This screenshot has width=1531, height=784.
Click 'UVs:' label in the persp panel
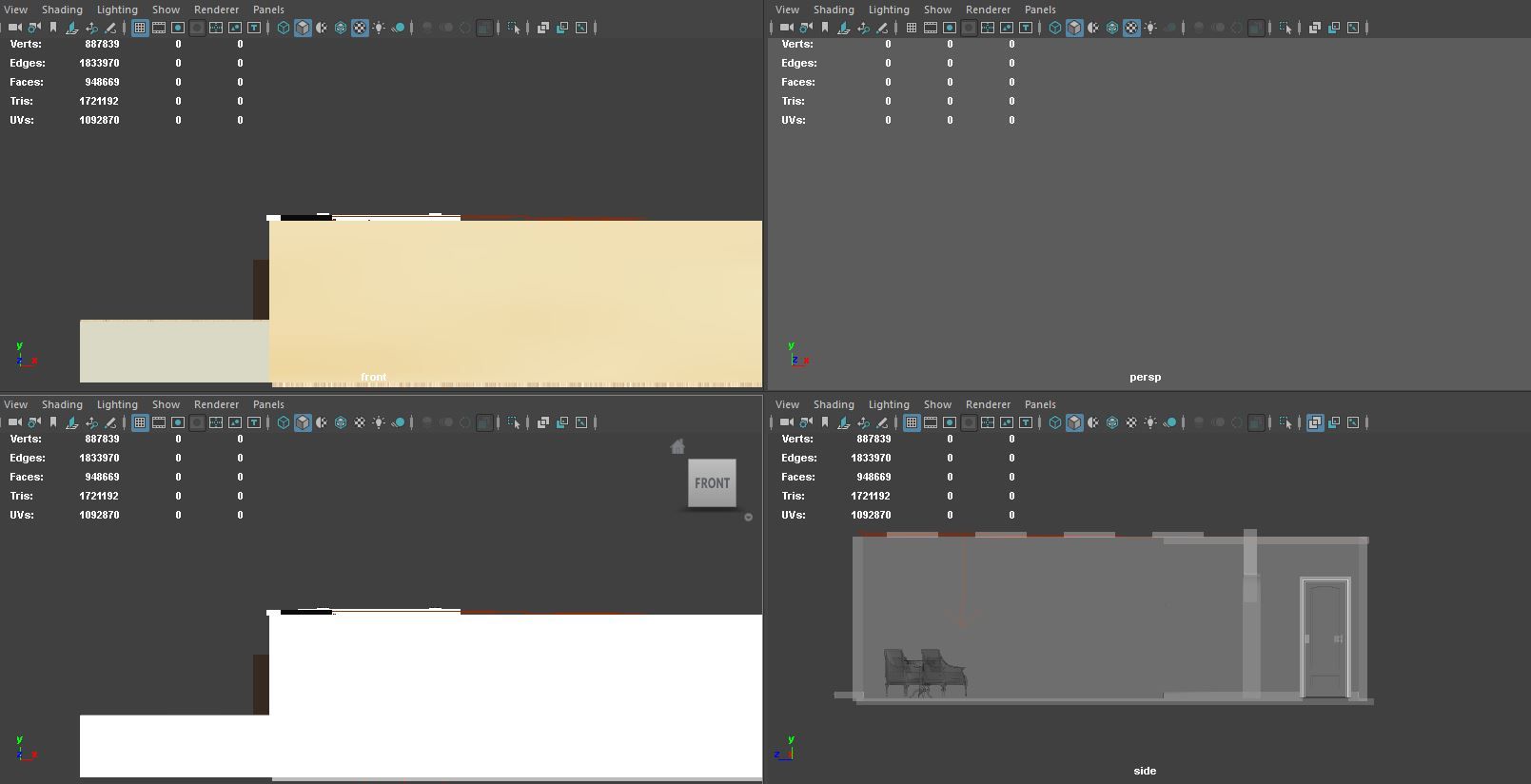[794, 120]
